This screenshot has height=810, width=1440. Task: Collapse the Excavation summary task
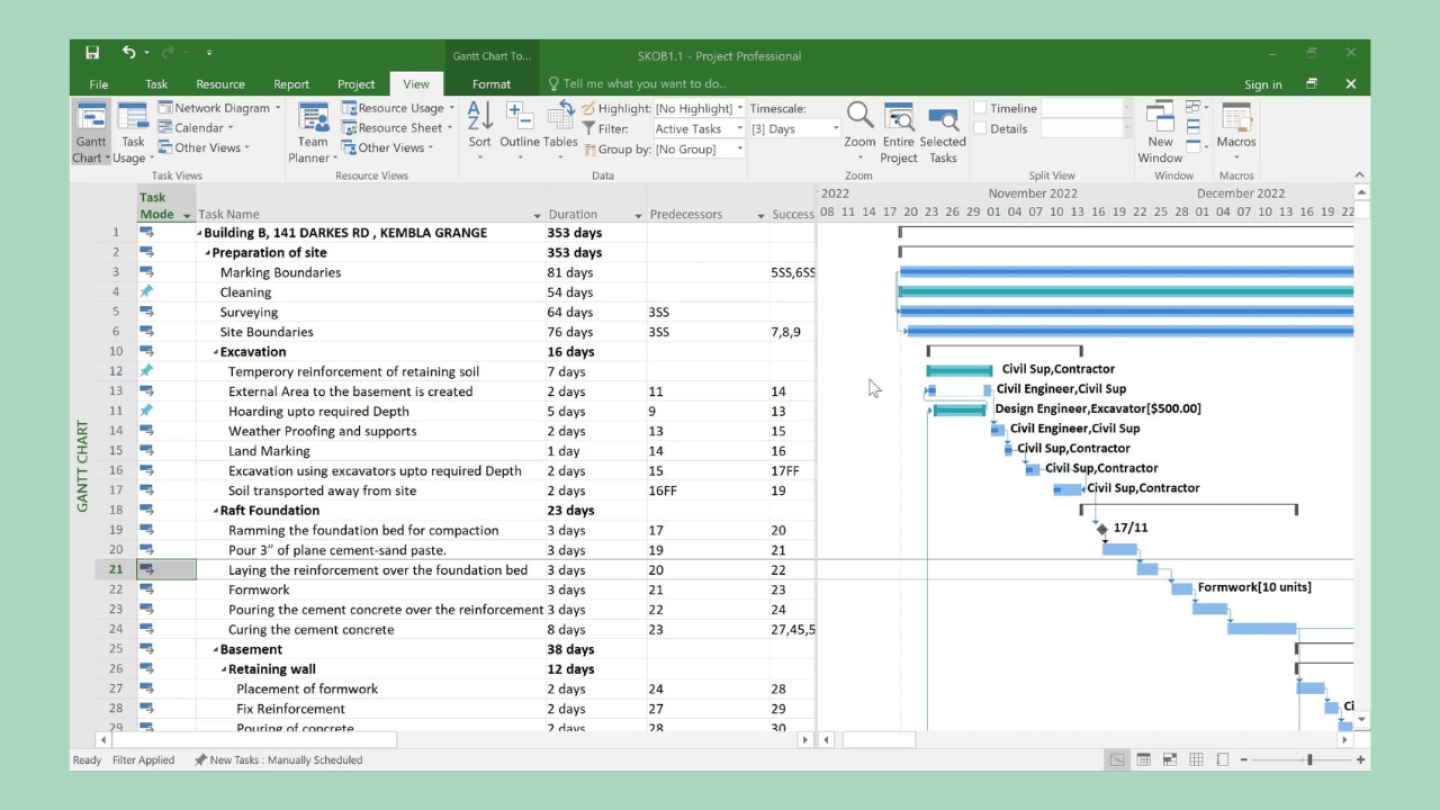pyautogui.click(x=216, y=352)
